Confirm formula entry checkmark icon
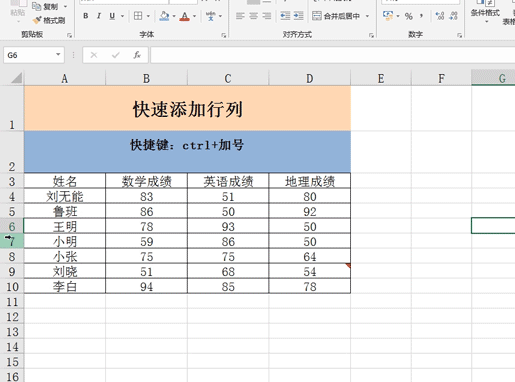The image size is (515, 382). [116, 55]
